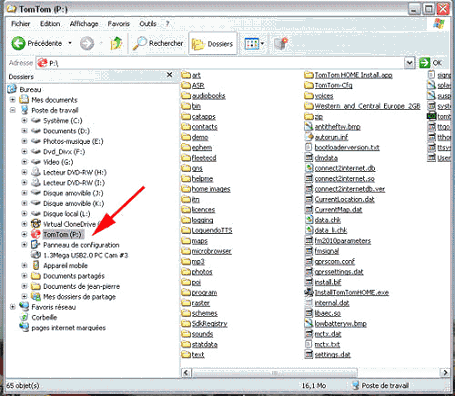Select the TomTom (P:) drive icon
Screen dimensions: 455x396
click(x=36, y=234)
